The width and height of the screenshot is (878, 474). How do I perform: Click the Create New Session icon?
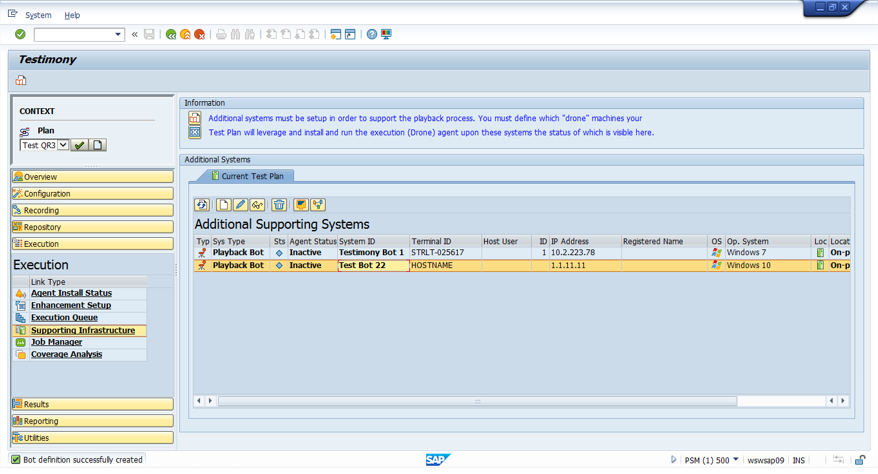click(x=336, y=35)
